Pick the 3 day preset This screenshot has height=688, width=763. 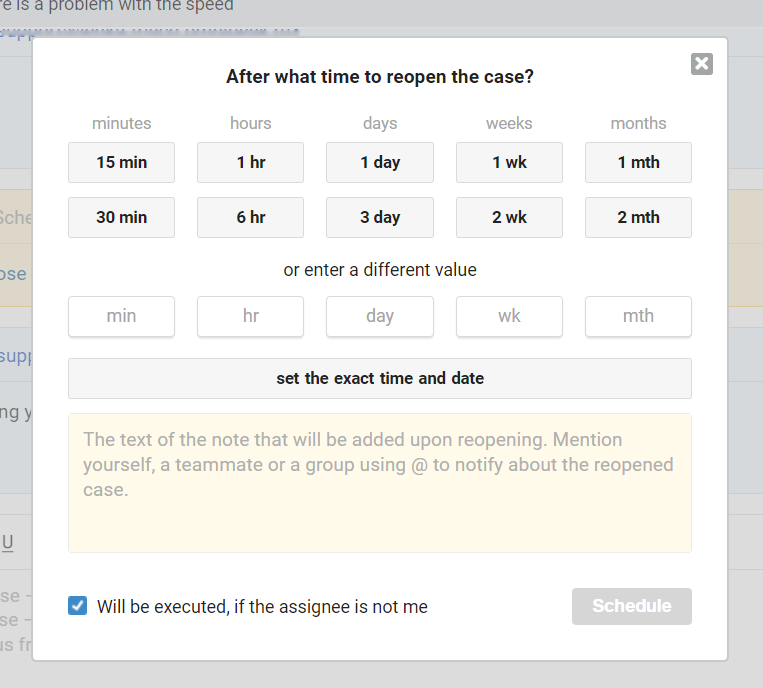click(x=380, y=217)
